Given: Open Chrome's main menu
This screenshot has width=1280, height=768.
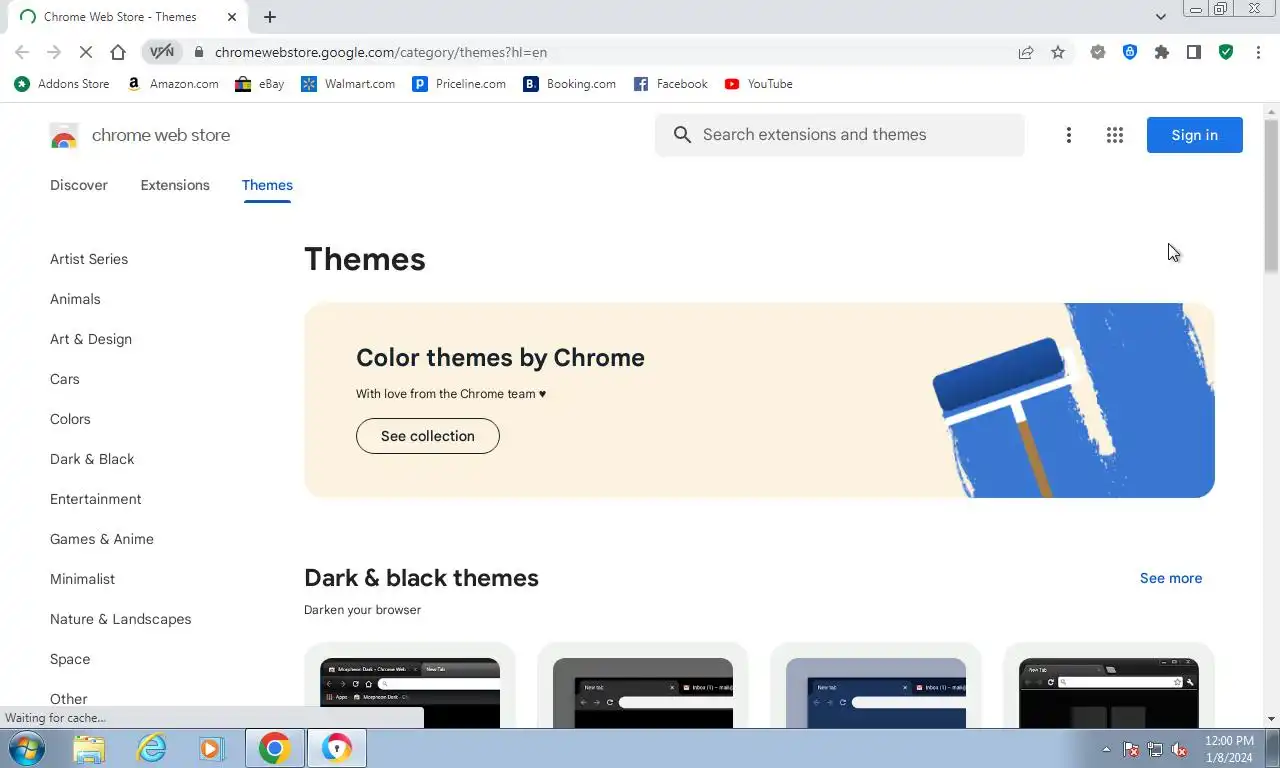Looking at the screenshot, I should click(x=1258, y=52).
